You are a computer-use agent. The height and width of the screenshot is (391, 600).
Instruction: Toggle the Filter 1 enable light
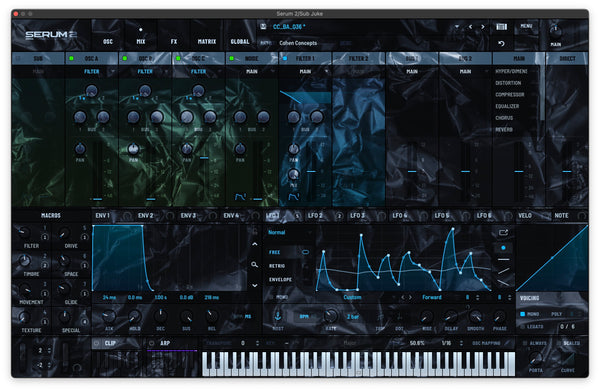point(285,59)
